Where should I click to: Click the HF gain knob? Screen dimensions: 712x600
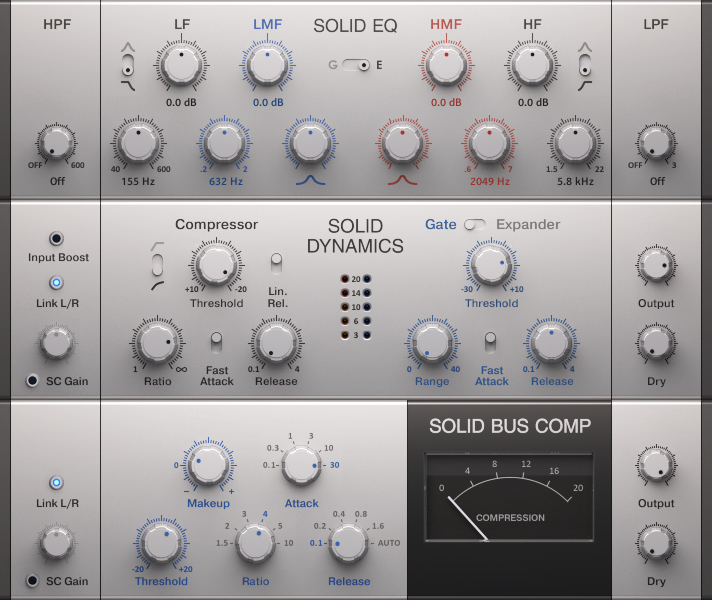pos(532,65)
